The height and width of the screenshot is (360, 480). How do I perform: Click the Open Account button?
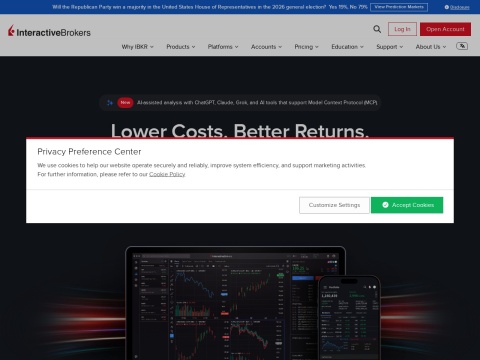click(x=445, y=29)
